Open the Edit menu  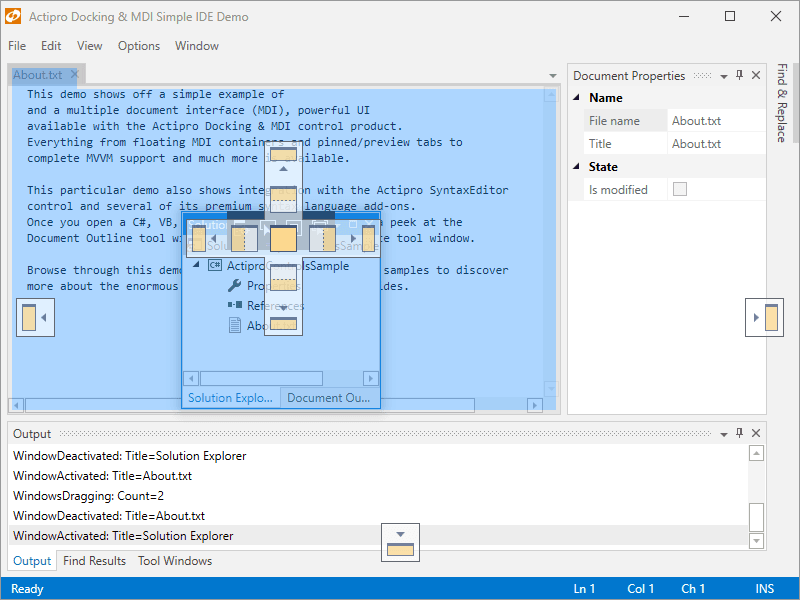51,45
